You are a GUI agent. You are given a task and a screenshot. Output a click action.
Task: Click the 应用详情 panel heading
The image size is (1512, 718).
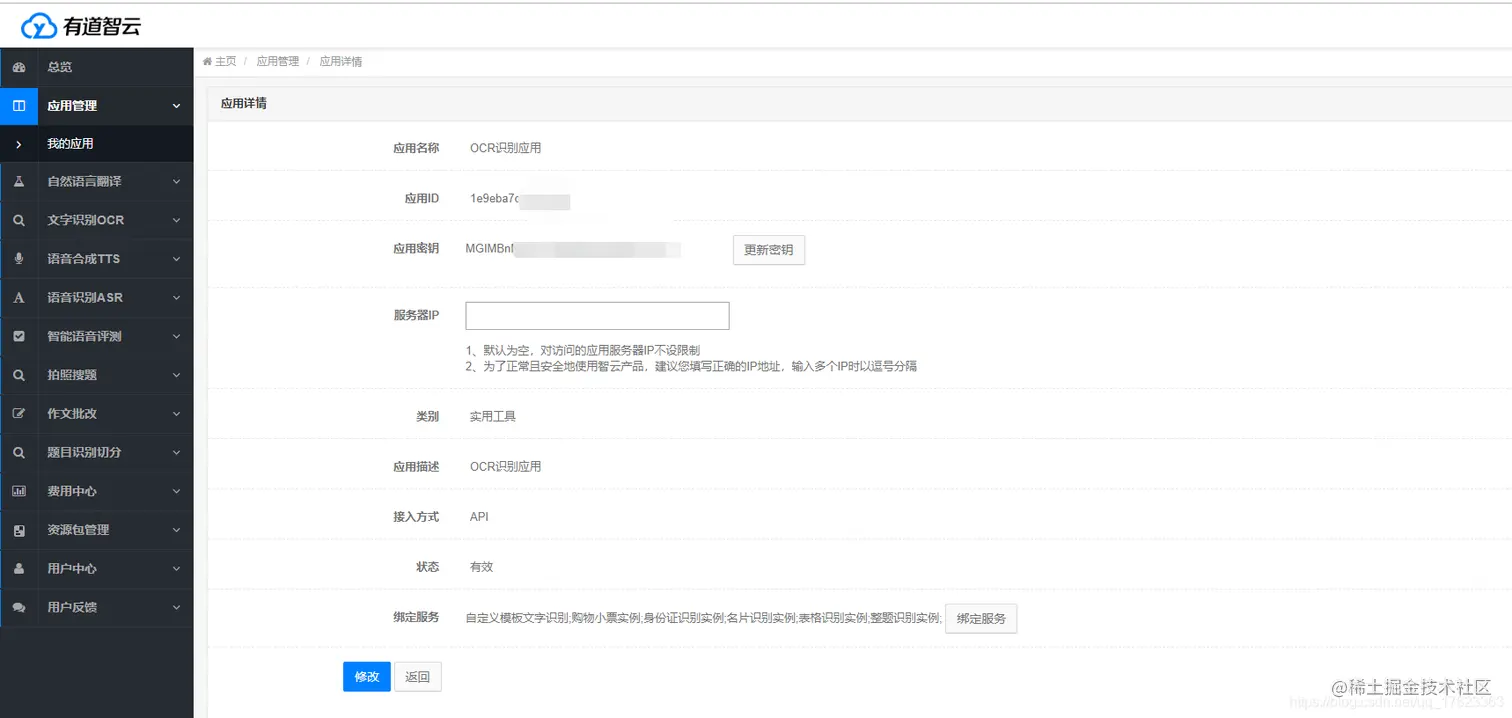(x=243, y=103)
